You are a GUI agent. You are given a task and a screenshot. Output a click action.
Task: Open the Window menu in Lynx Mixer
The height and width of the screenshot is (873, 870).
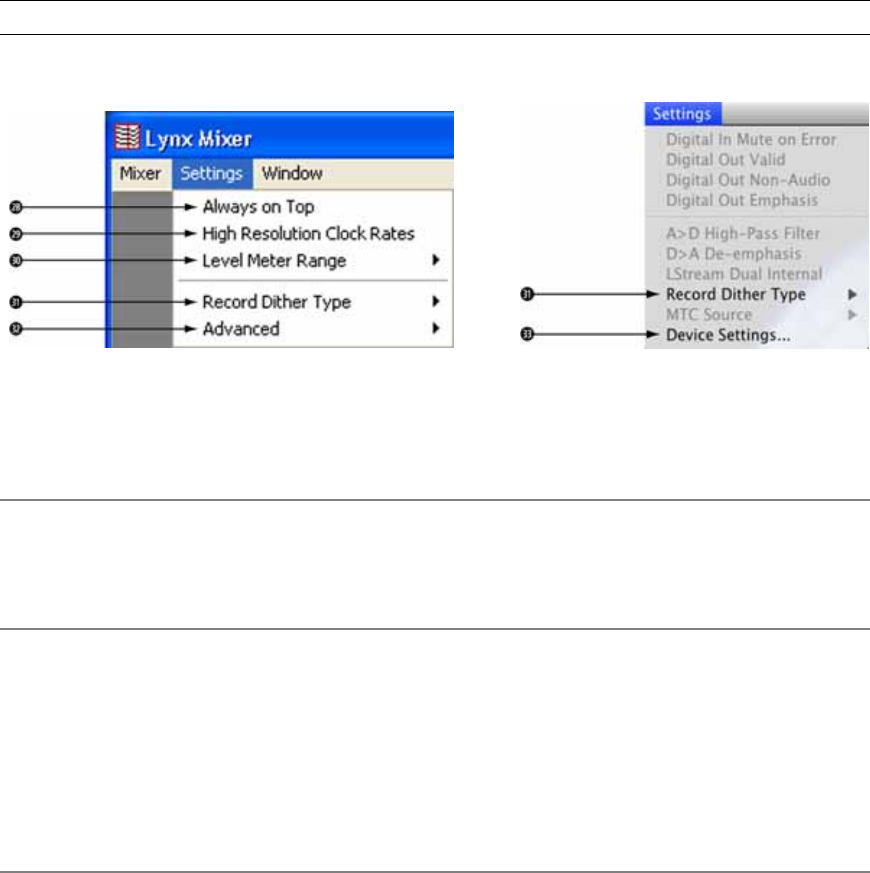[292, 173]
